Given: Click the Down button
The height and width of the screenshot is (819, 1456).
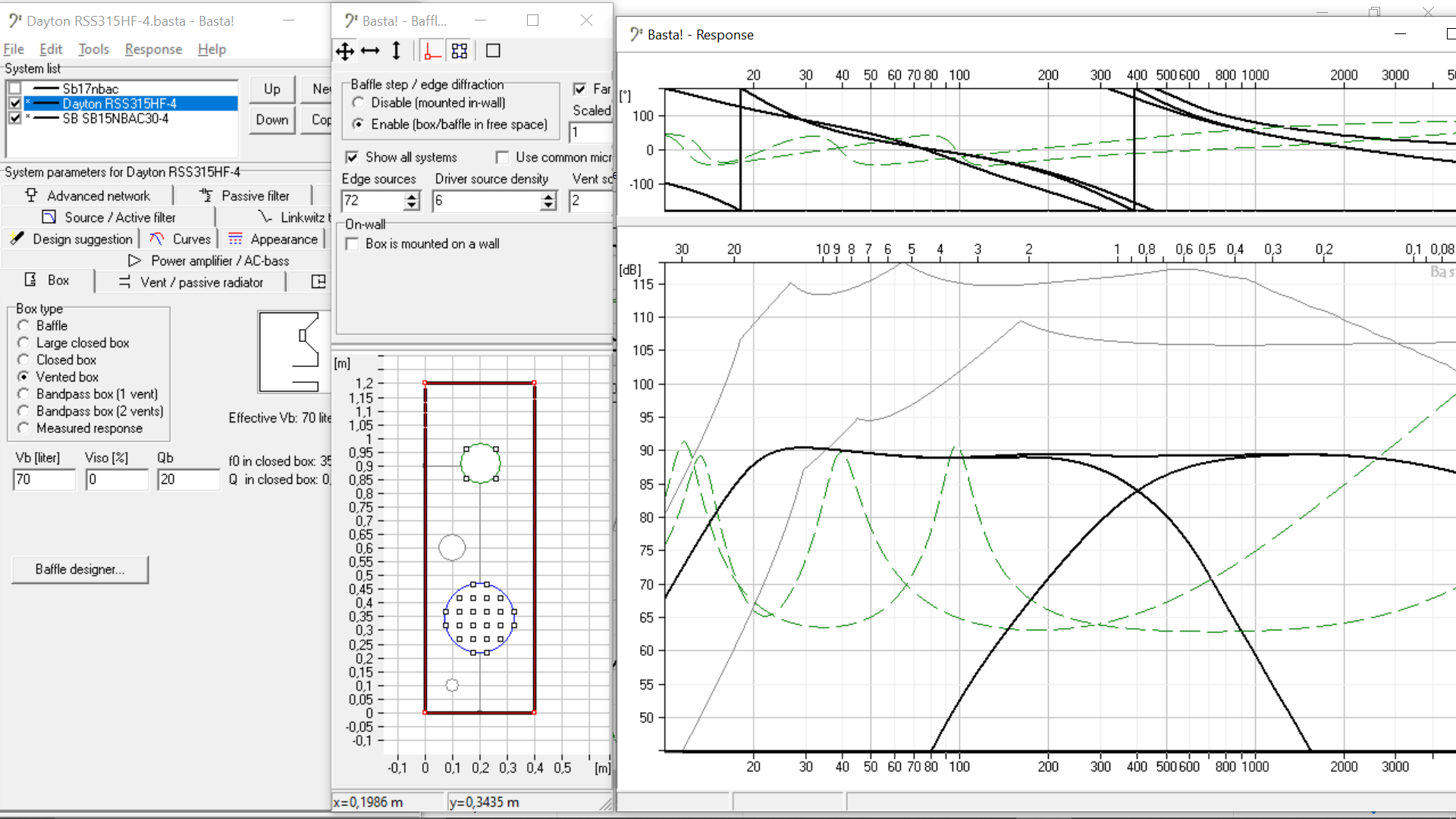Looking at the screenshot, I should [x=272, y=120].
